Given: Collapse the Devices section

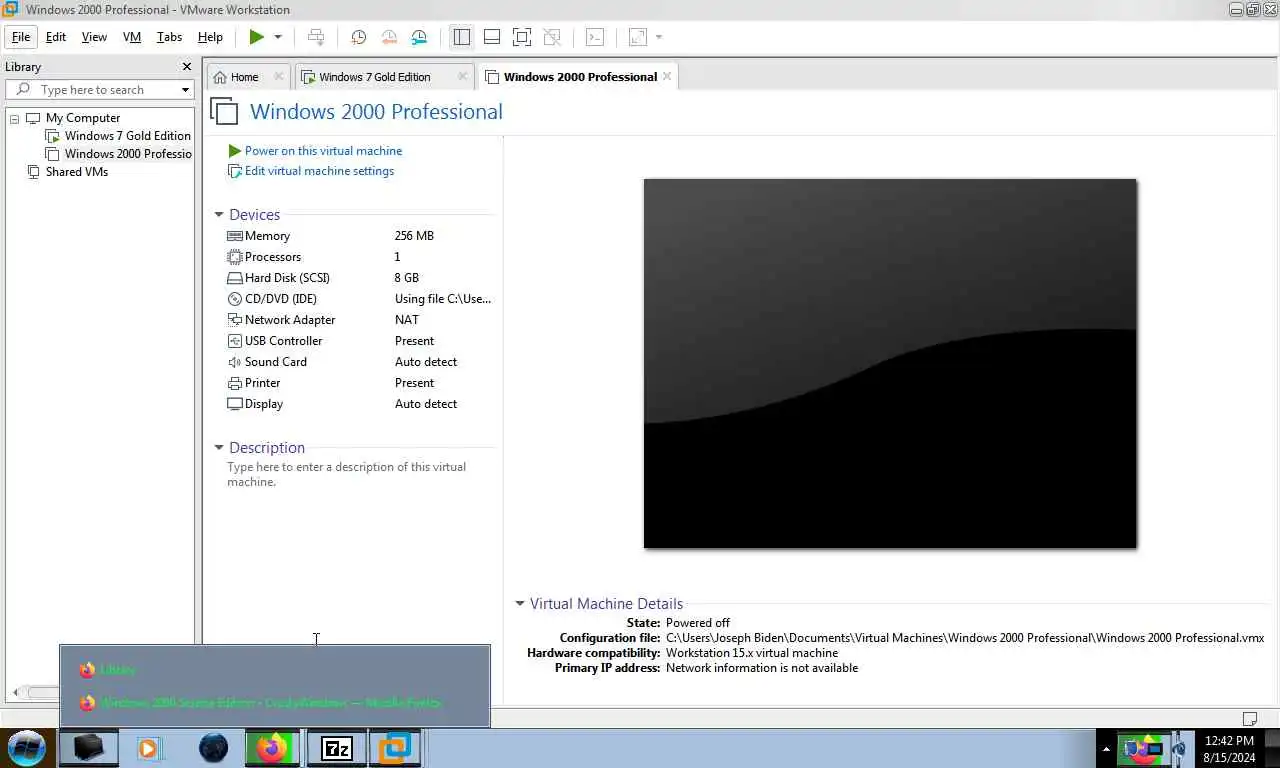Looking at the screenshot, I should [x=219, y=215].
